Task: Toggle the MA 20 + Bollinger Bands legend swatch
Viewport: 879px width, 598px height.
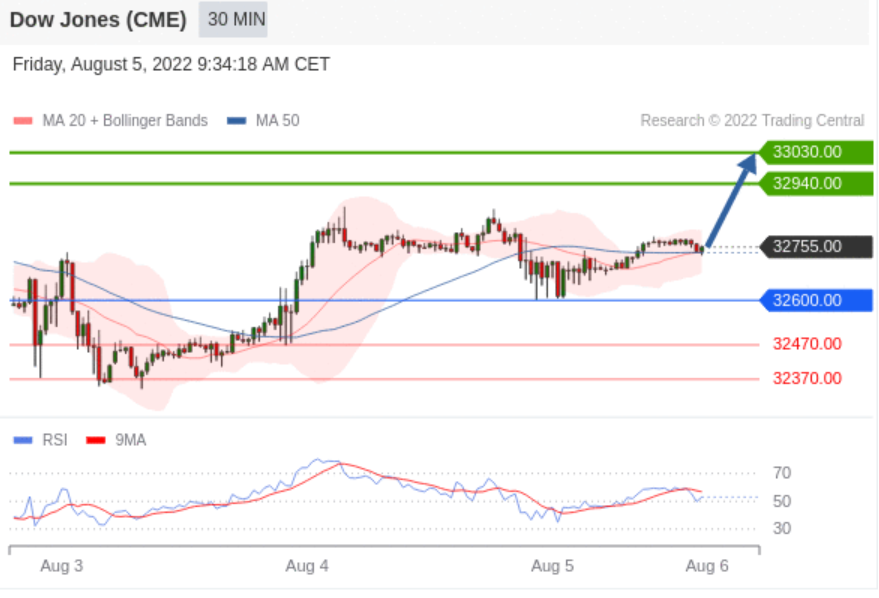Action: (23, 120)
